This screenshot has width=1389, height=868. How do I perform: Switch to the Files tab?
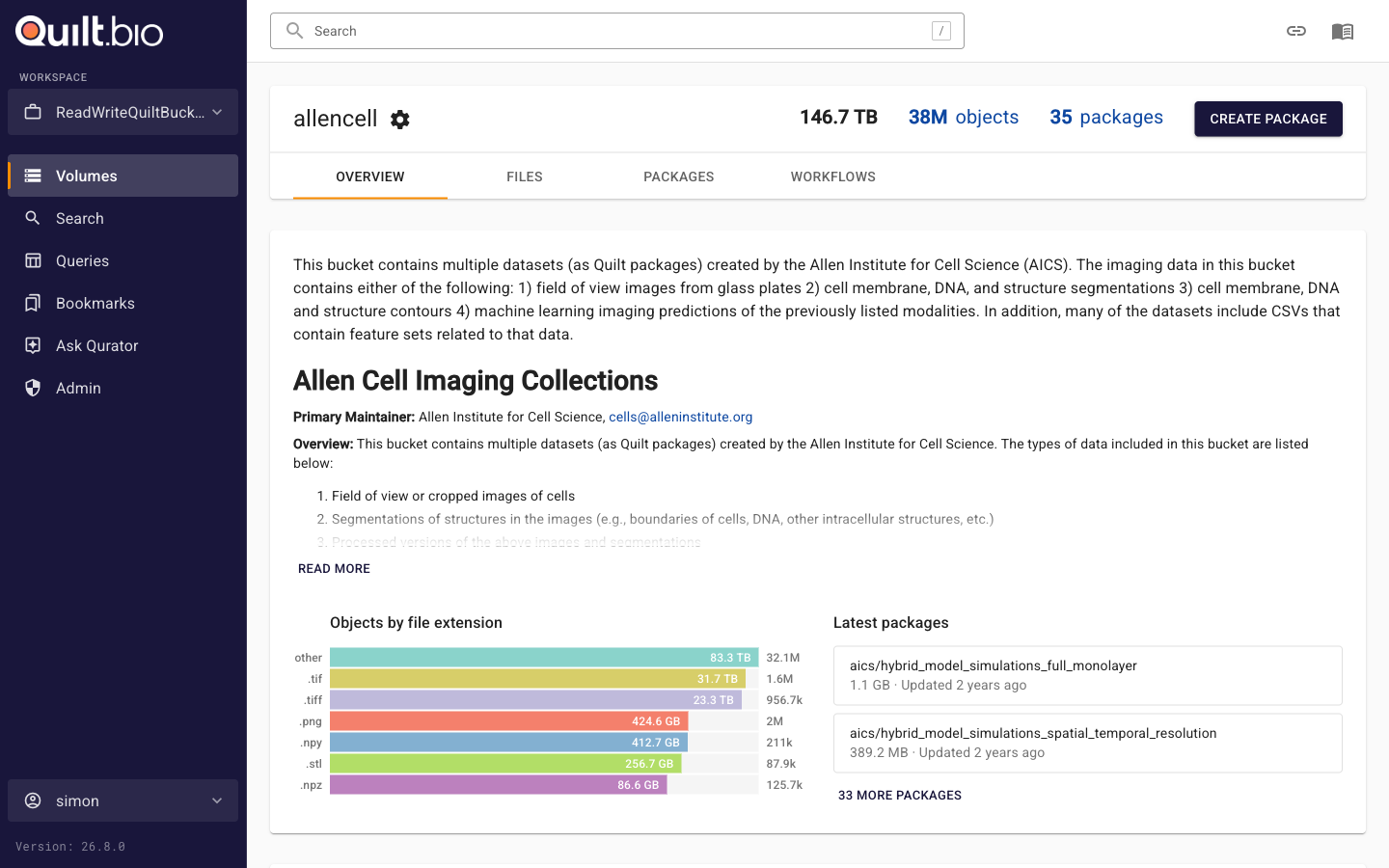pos(525,176)
